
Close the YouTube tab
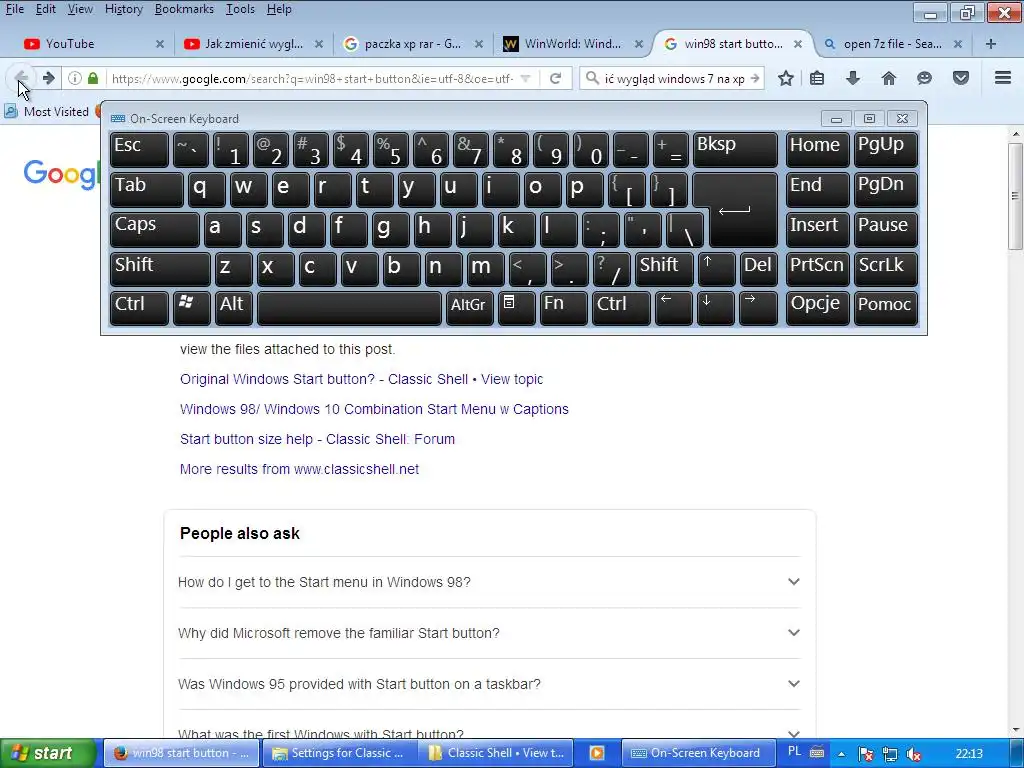point(160,44)
